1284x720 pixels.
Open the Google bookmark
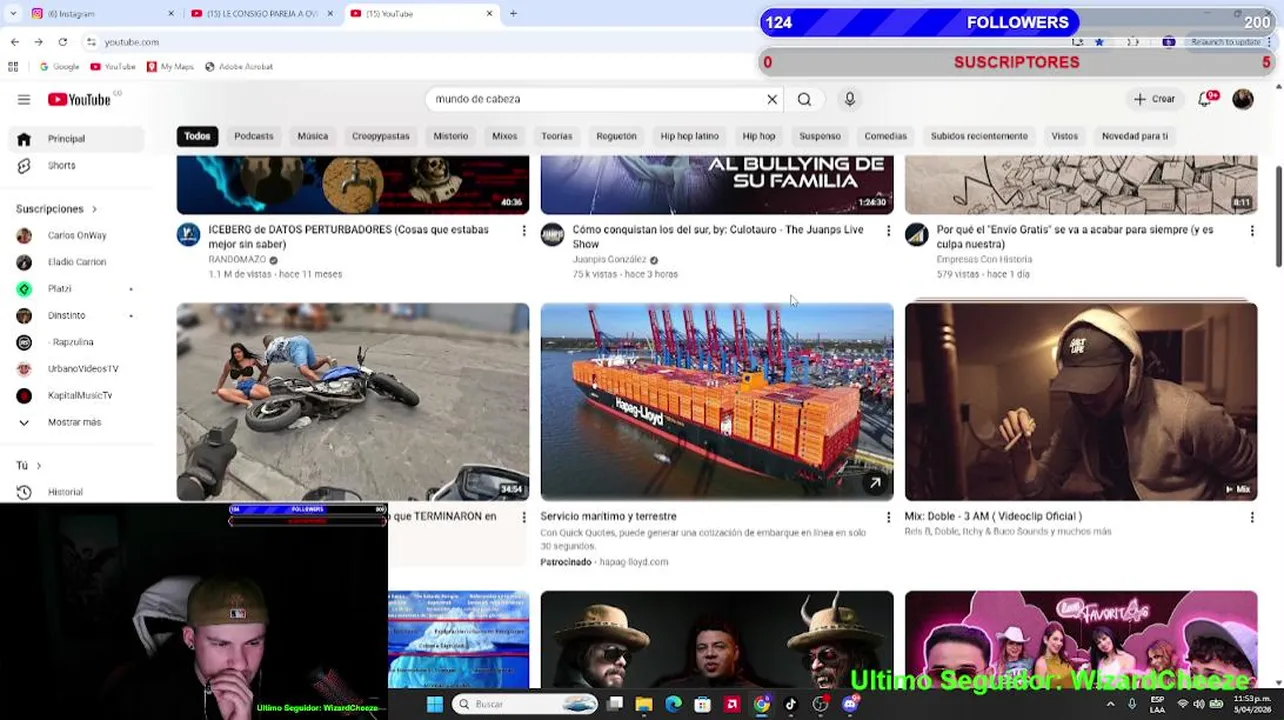59,67
